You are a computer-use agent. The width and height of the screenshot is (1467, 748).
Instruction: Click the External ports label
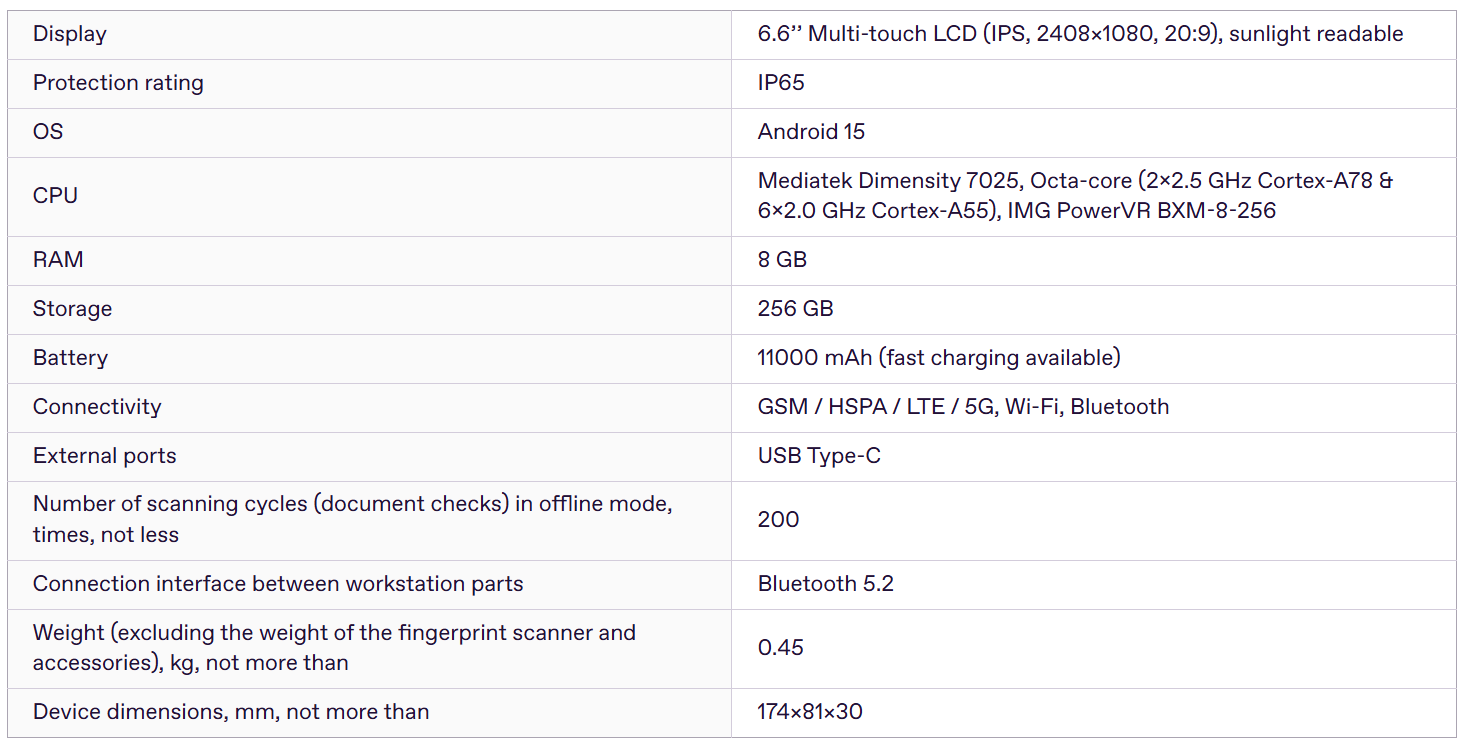pyautogui.click(x=104, y=456)
